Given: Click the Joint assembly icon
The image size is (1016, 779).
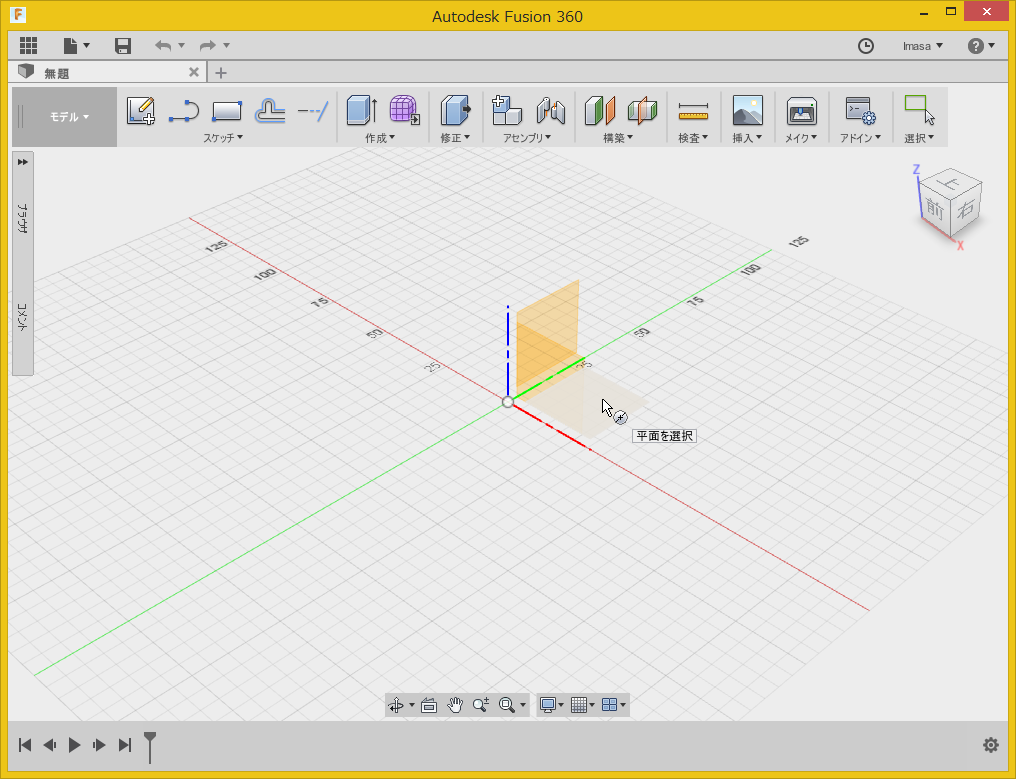Looking at the screenshot, I should (x=551, y=110).
